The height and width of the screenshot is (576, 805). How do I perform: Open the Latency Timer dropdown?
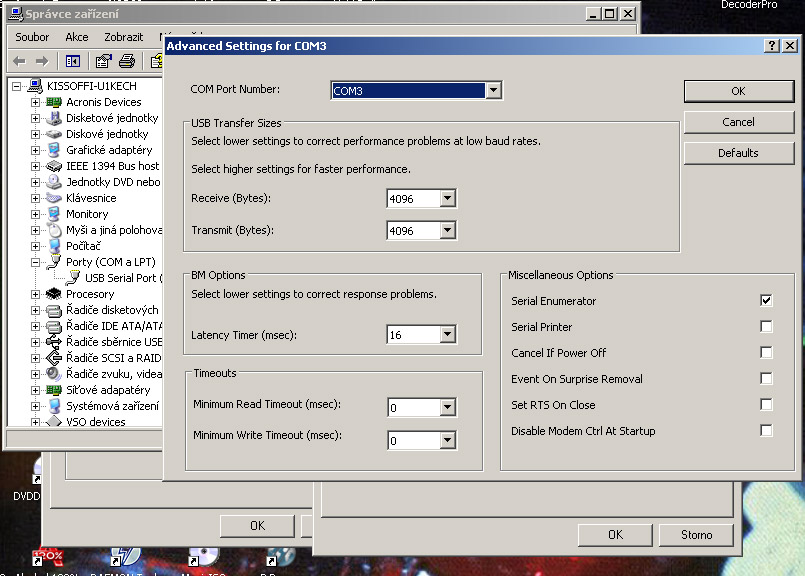(x=448, y=335)
